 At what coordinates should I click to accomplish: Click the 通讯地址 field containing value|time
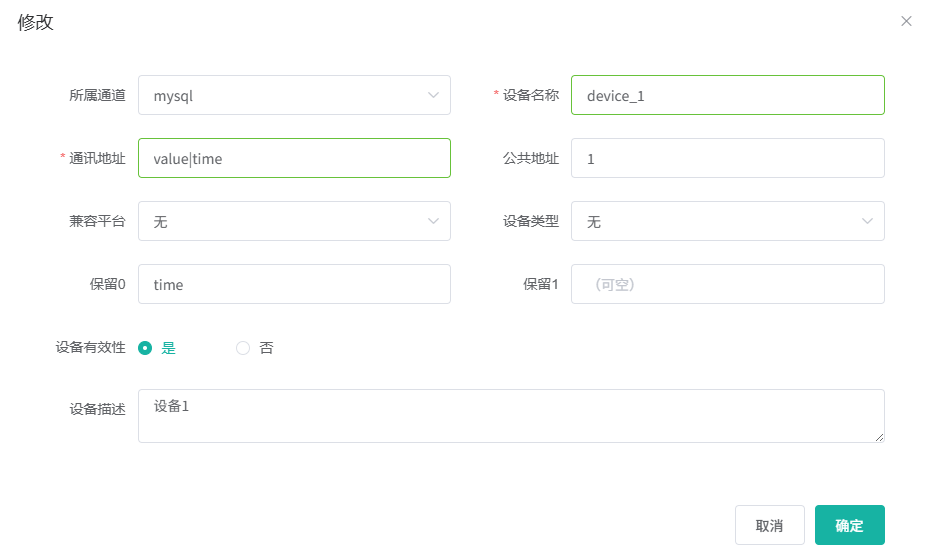tap(294, 158)
